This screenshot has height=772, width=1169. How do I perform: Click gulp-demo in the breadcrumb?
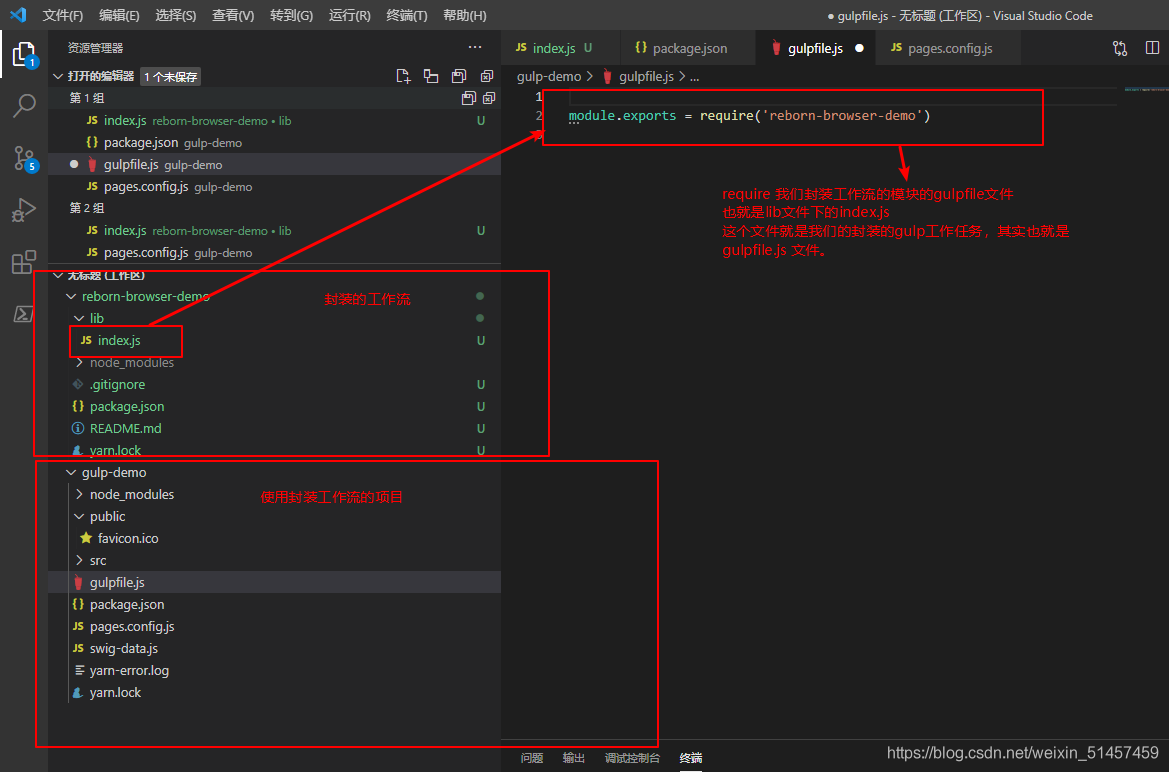(549, 76)
